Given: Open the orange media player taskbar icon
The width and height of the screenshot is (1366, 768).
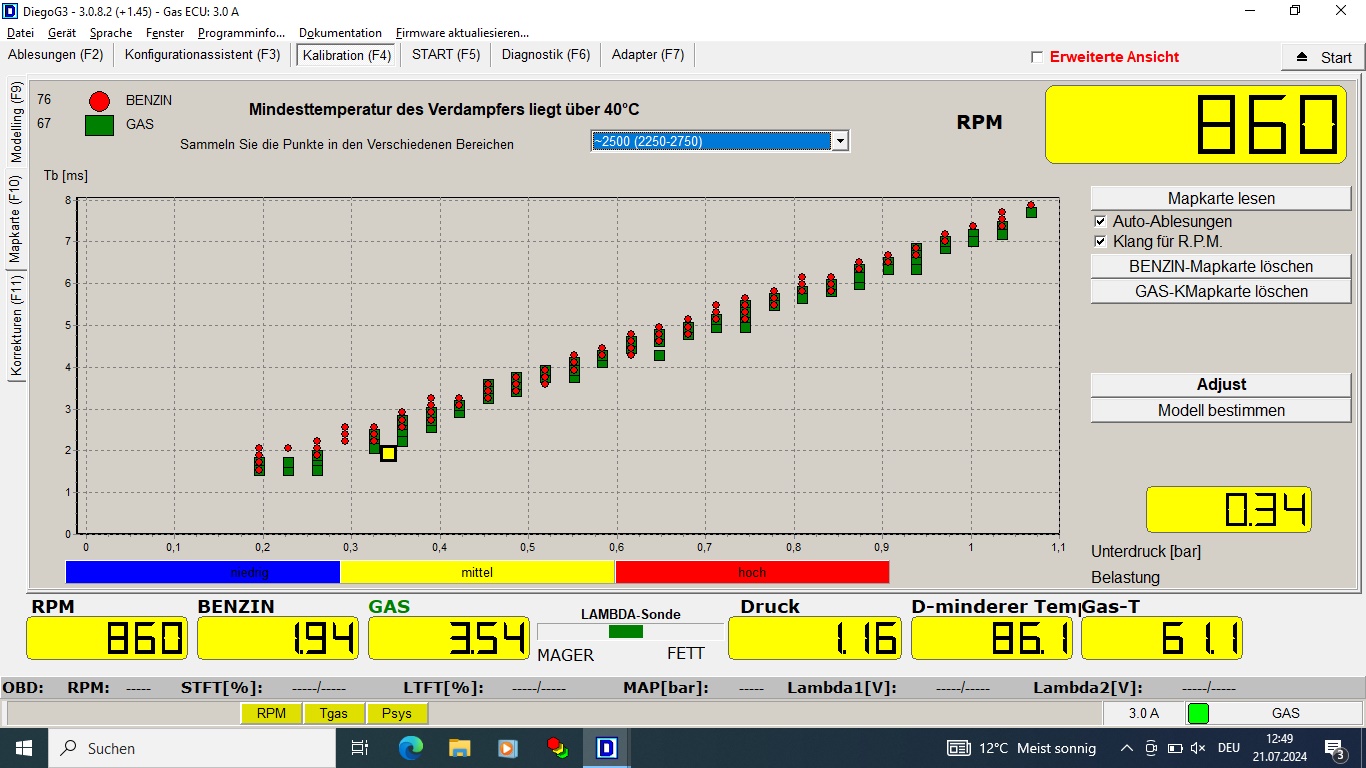Looking at the screenshot, I should pyautogui.click(x=508, y=748).
